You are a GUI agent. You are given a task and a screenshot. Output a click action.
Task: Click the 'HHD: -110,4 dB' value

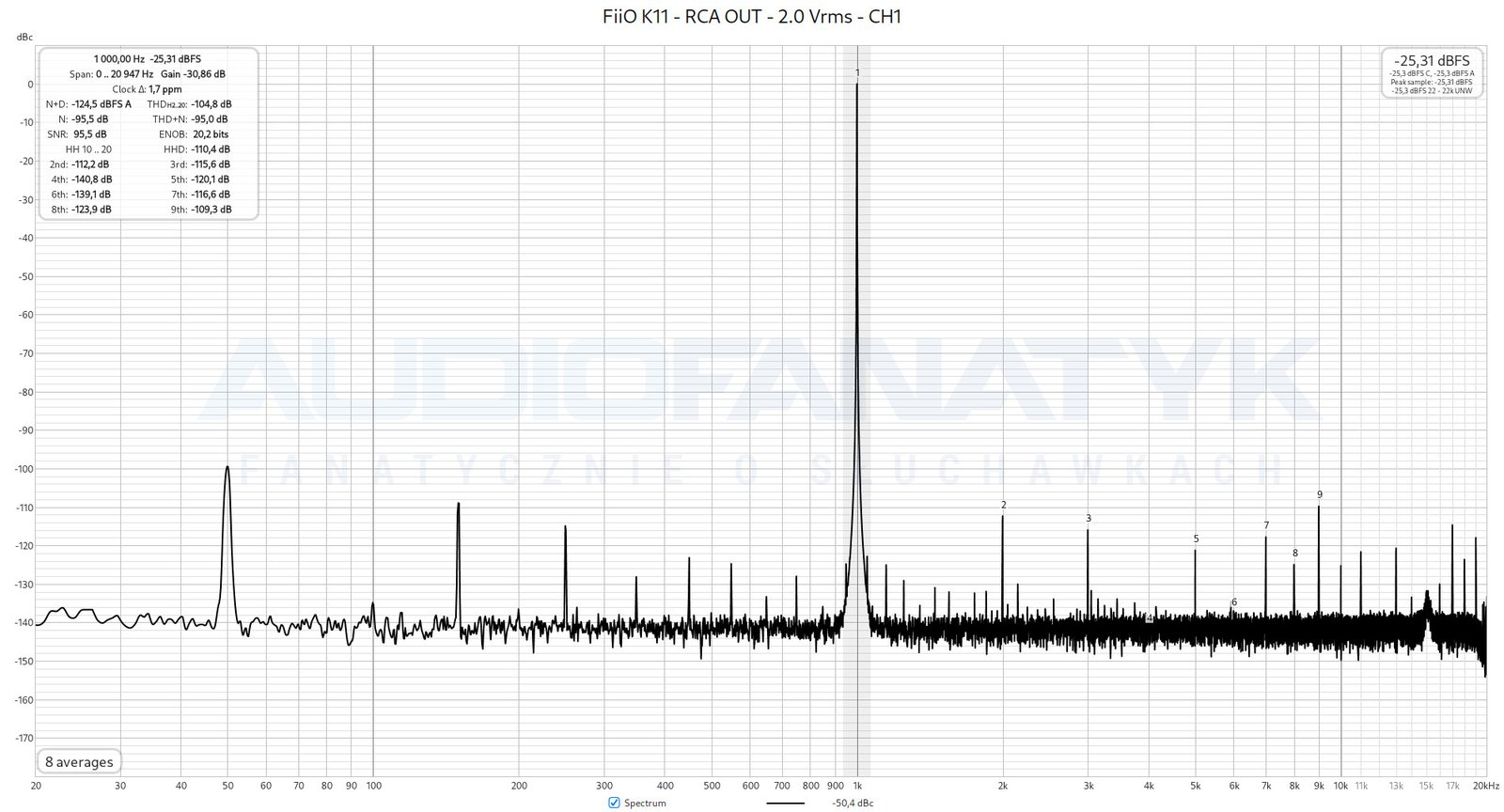click(196, 149)
